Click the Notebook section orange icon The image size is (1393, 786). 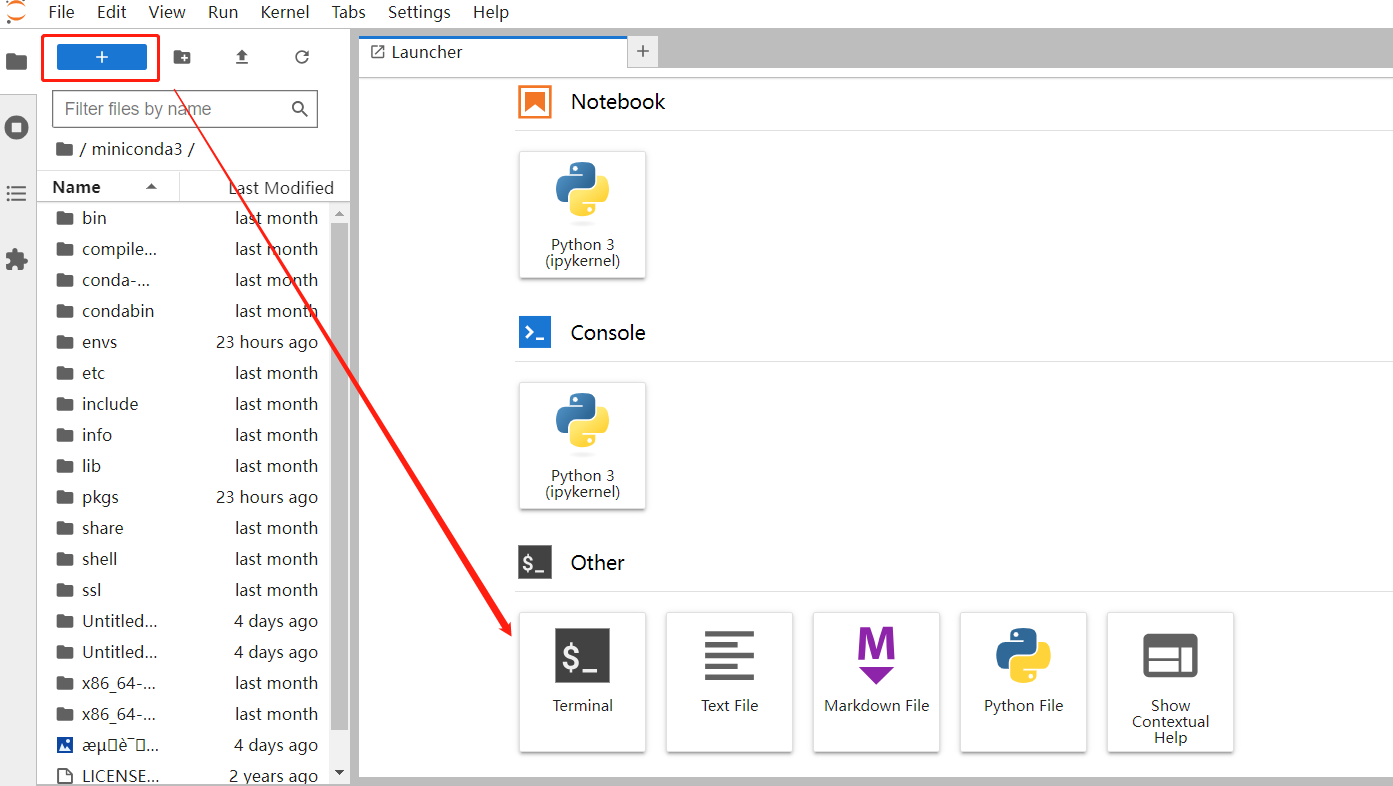pyautogui.click(x=535, y=102)
